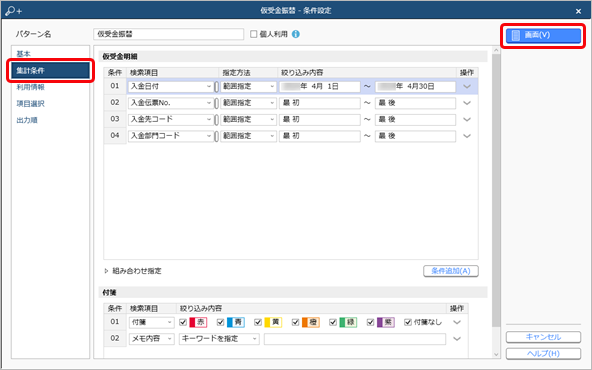The width and height of the screenshot is (592, 370).
Task: Click the red 赤 tag swatch
Action: point(198,322)
